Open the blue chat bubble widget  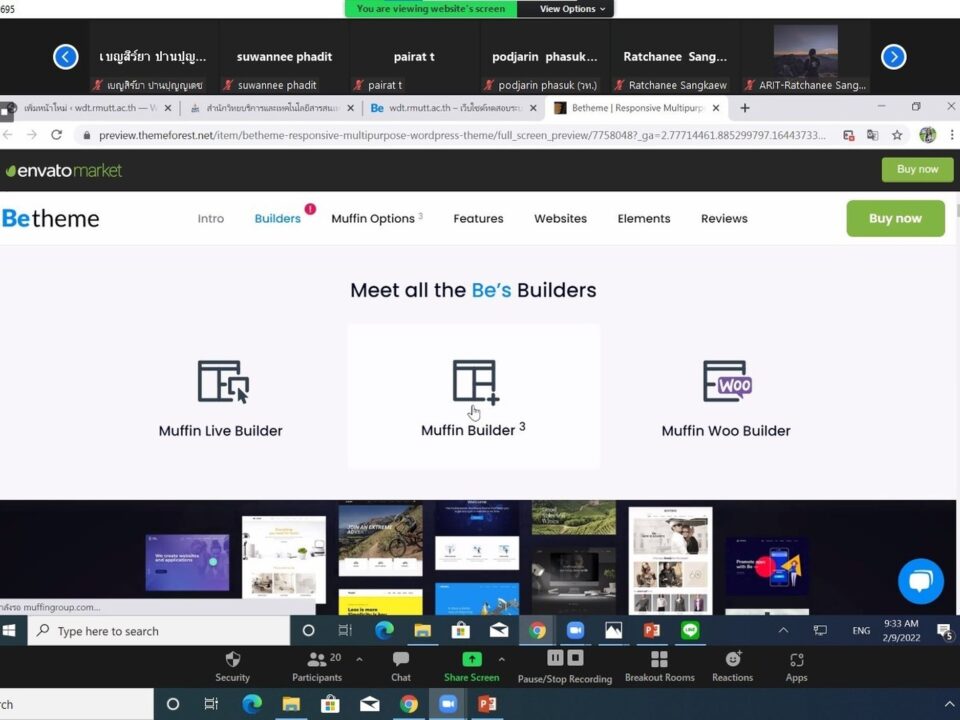click(921, 581)
